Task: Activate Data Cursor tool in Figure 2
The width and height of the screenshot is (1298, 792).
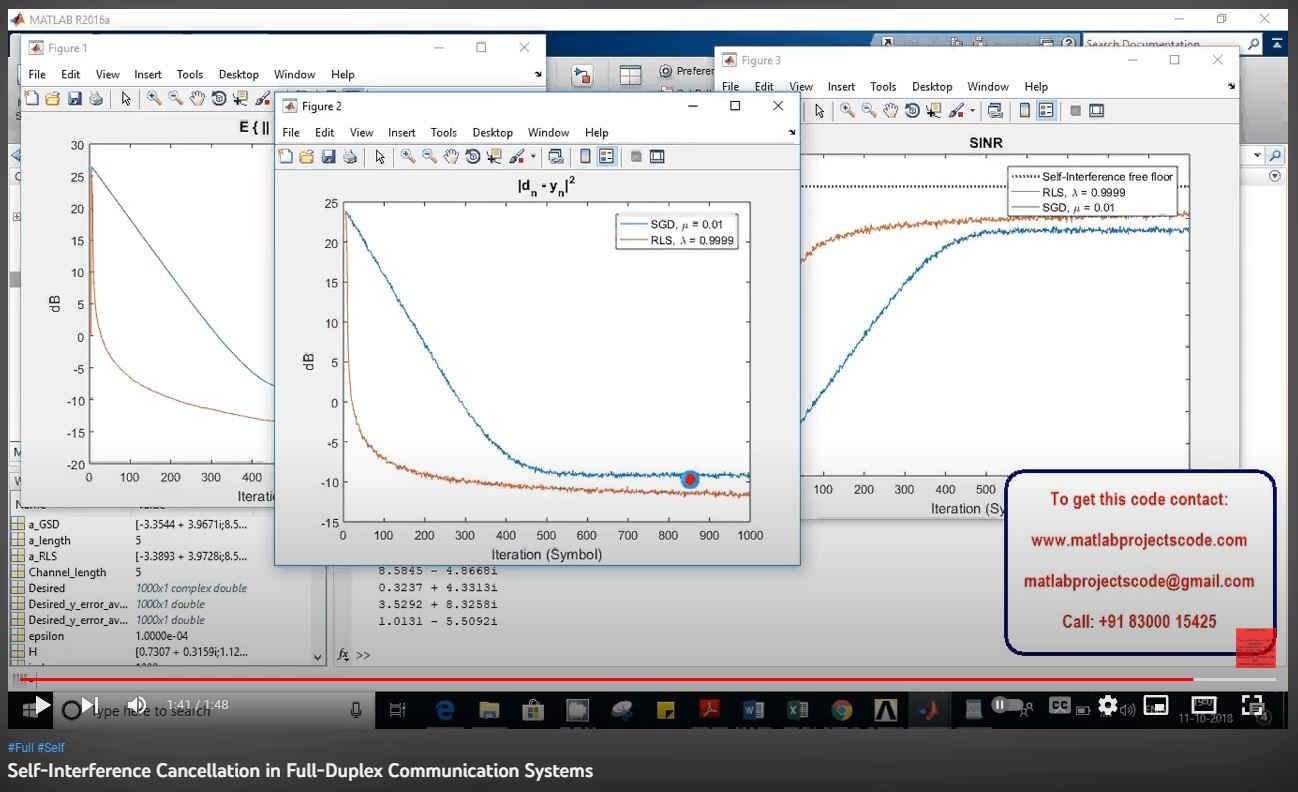Action: (x=493, y=157)
